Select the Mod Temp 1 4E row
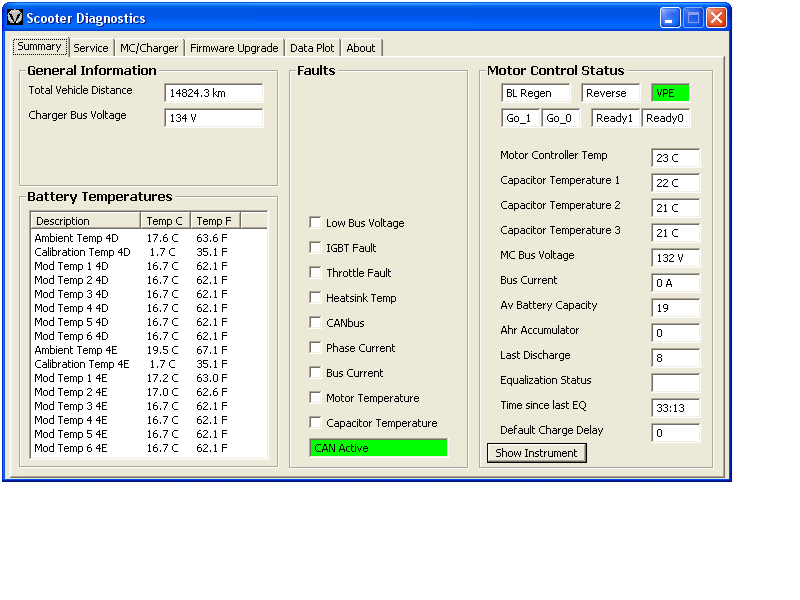This screenshot has height=600, width=800. click(x=149, y=378)
